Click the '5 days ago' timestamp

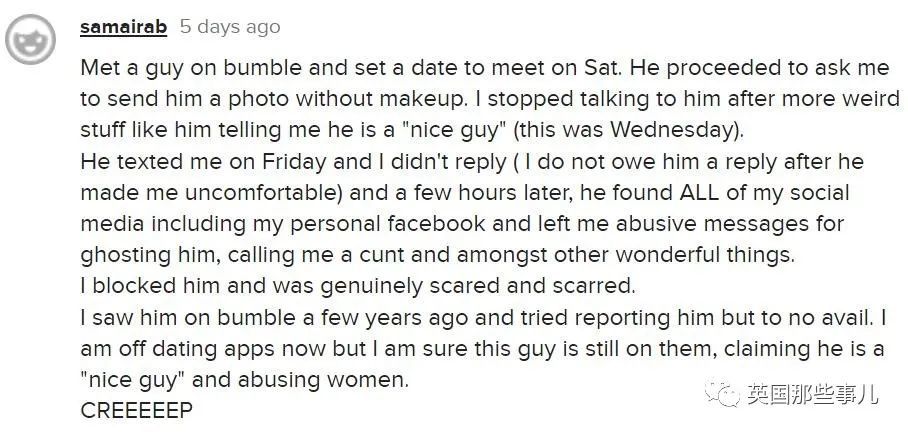click(x=230, y=27)
